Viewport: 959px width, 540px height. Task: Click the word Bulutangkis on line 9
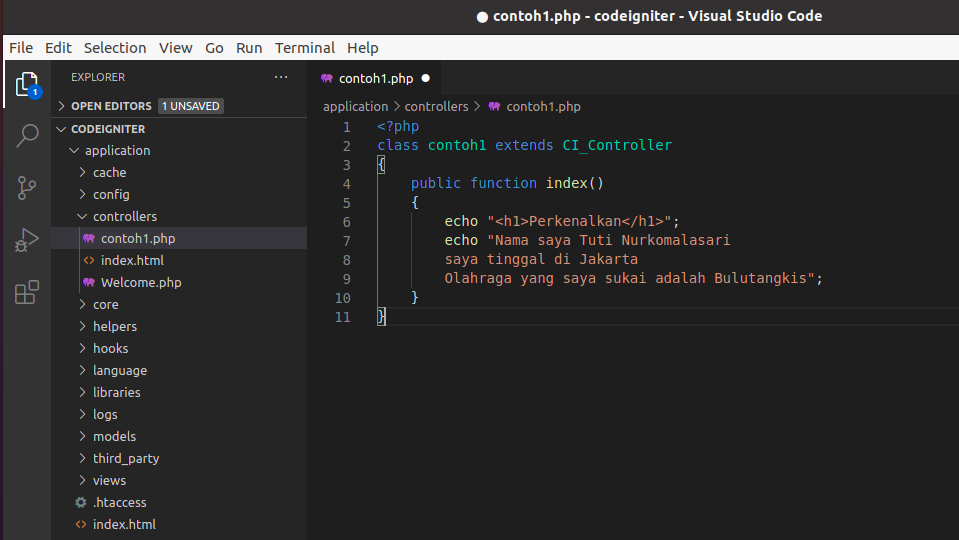pyautogui.click(x=760, y=278)
